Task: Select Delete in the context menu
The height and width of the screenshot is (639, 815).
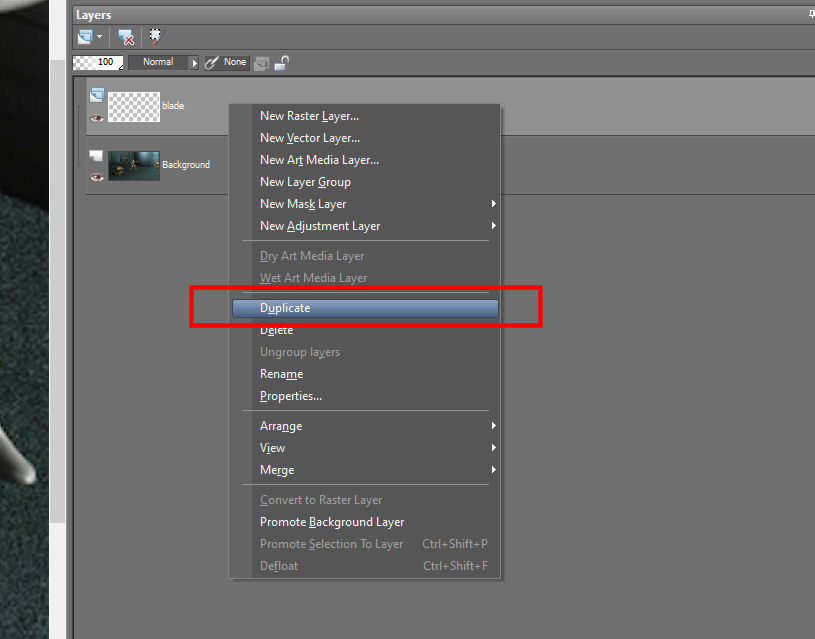Action: [365, 330]
